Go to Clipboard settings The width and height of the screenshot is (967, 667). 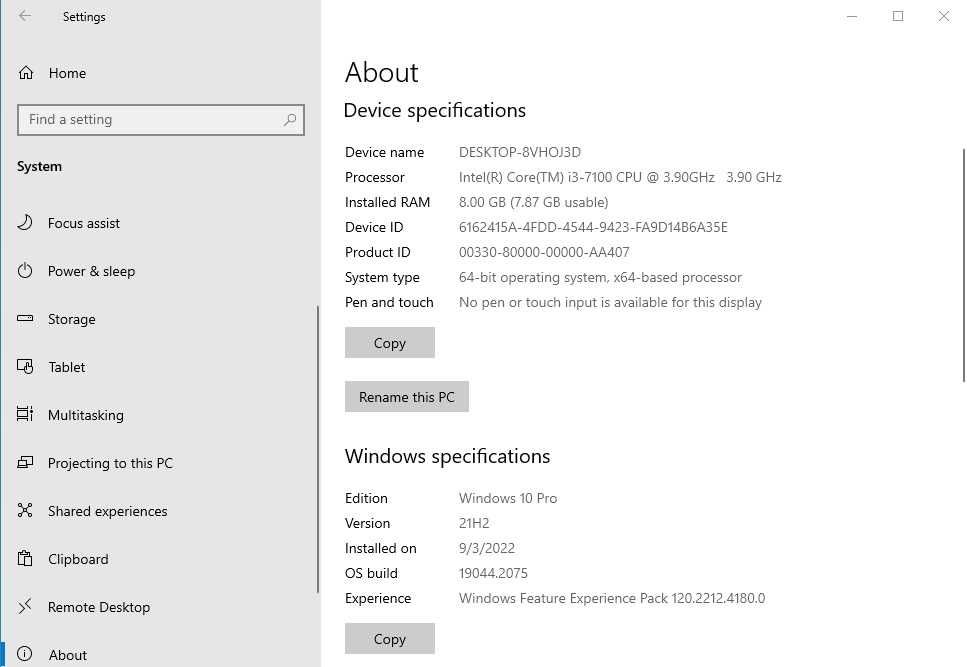[x=160, y=559]
